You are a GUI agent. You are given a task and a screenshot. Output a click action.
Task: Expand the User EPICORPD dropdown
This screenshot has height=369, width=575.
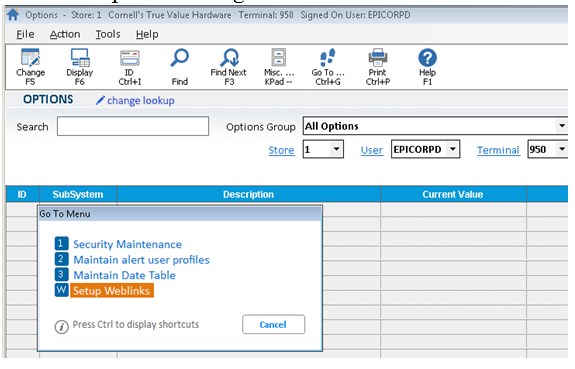click(x=453, y=149)
